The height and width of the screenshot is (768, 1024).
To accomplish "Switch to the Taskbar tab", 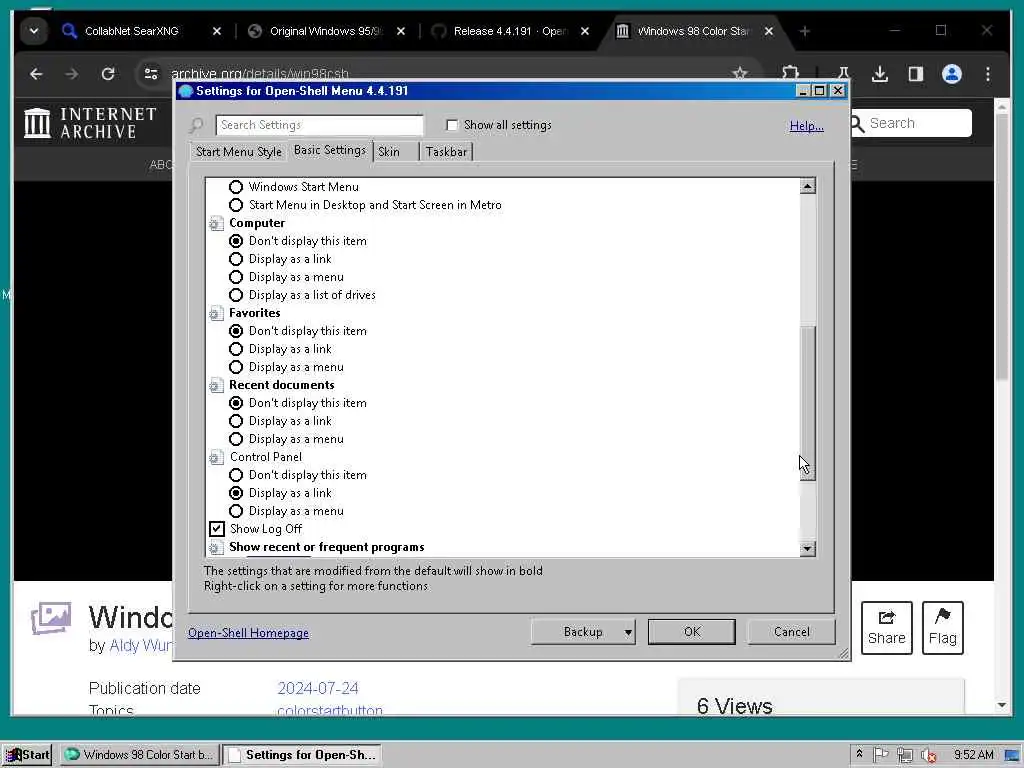I will (446, 152).
